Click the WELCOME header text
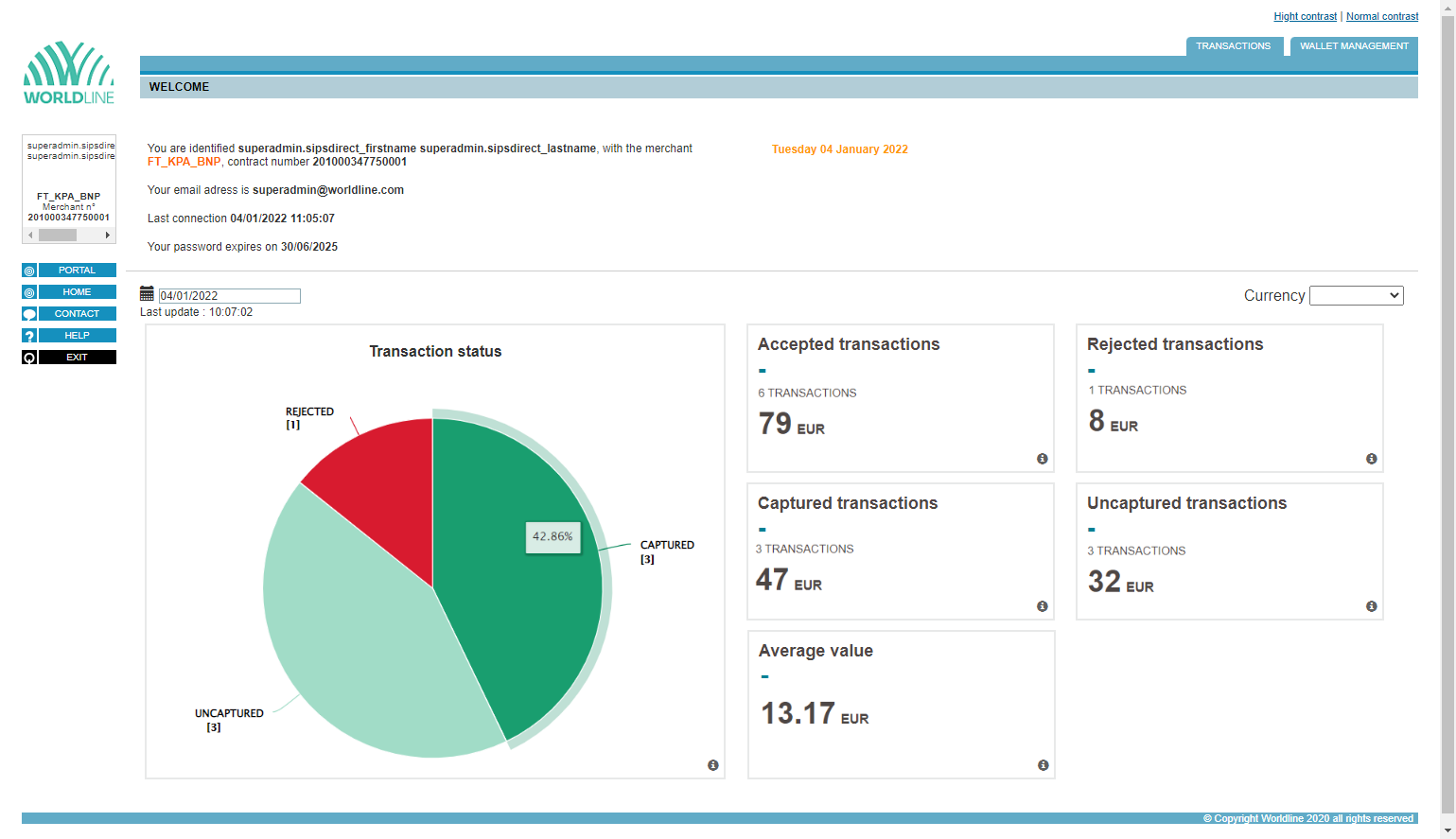This screenshot has width=1456, height=839. point(179,87)
